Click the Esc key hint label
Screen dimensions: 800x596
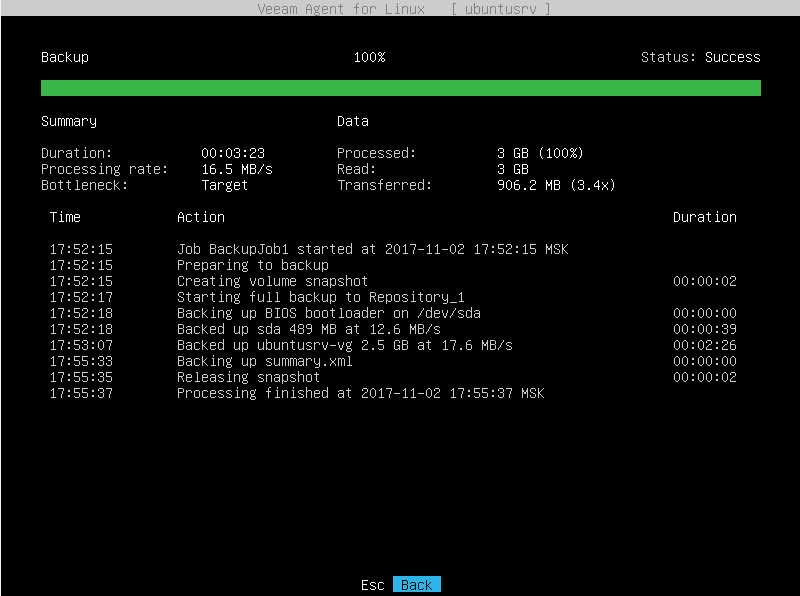pos(372,585)
